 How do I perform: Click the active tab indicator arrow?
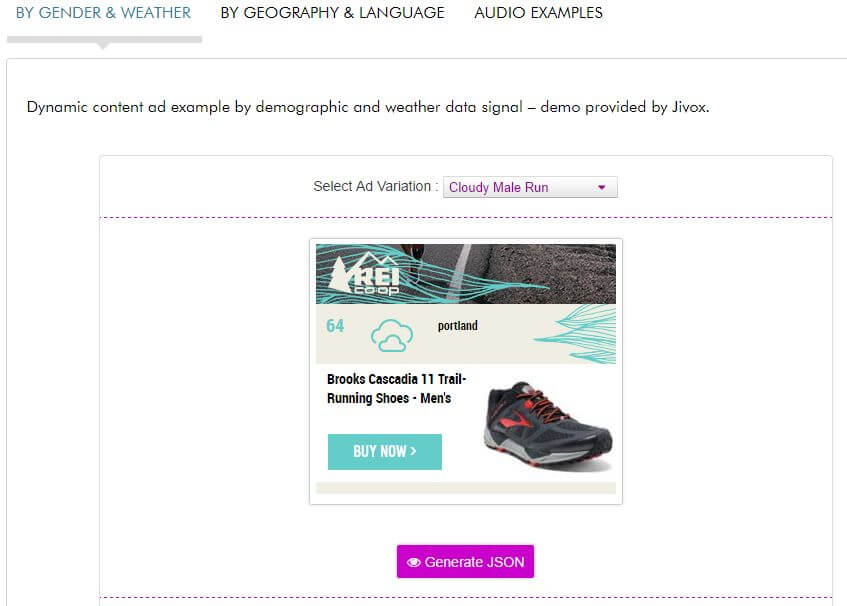pos(103,46)
